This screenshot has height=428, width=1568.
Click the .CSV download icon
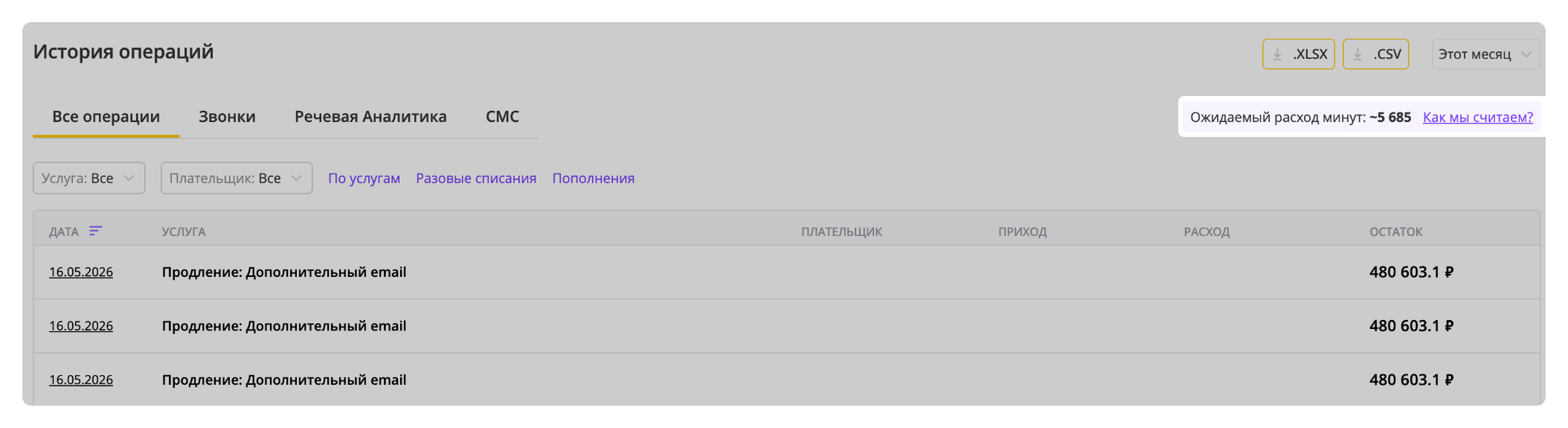1357,54
